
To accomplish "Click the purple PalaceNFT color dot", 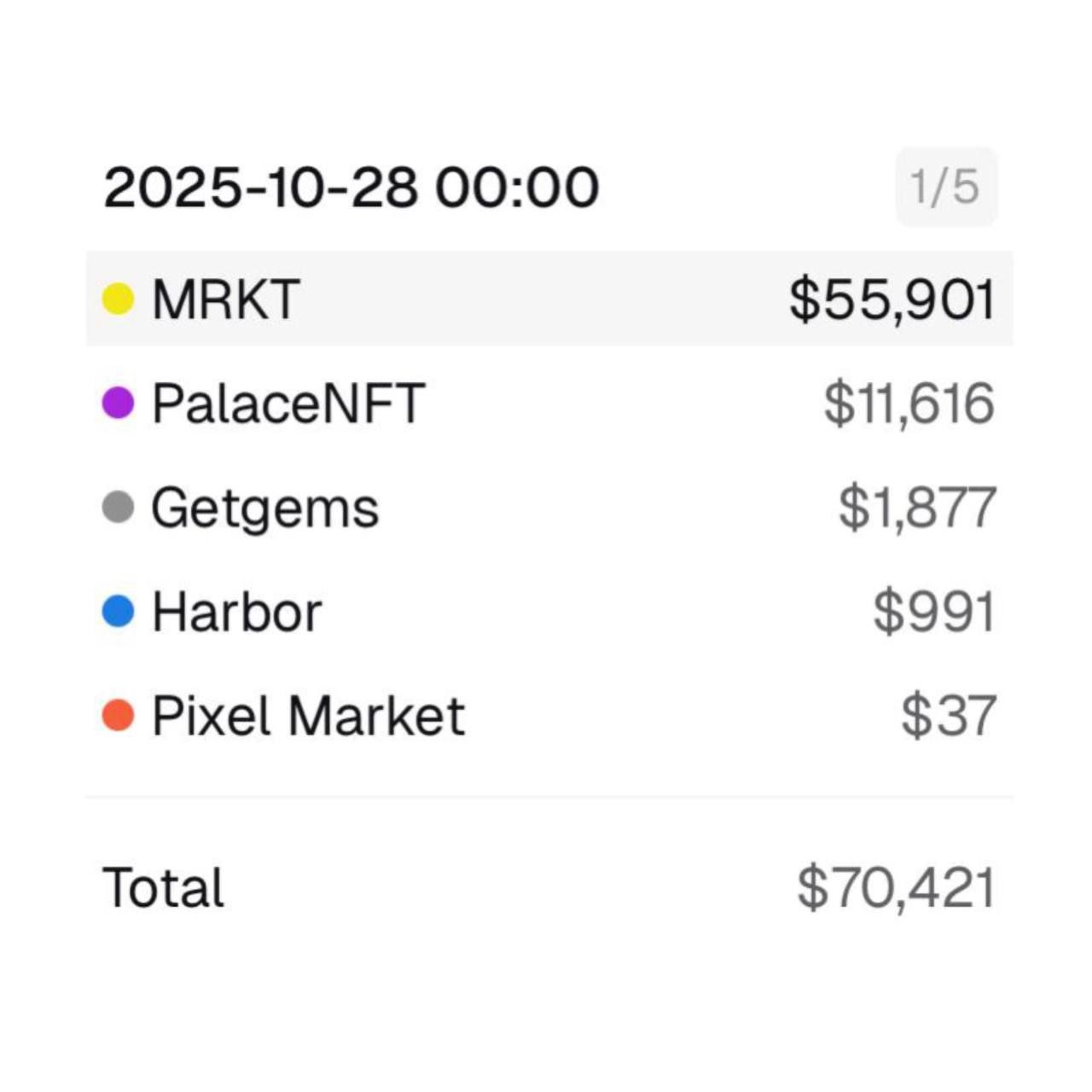I will (x=118, y=404).
